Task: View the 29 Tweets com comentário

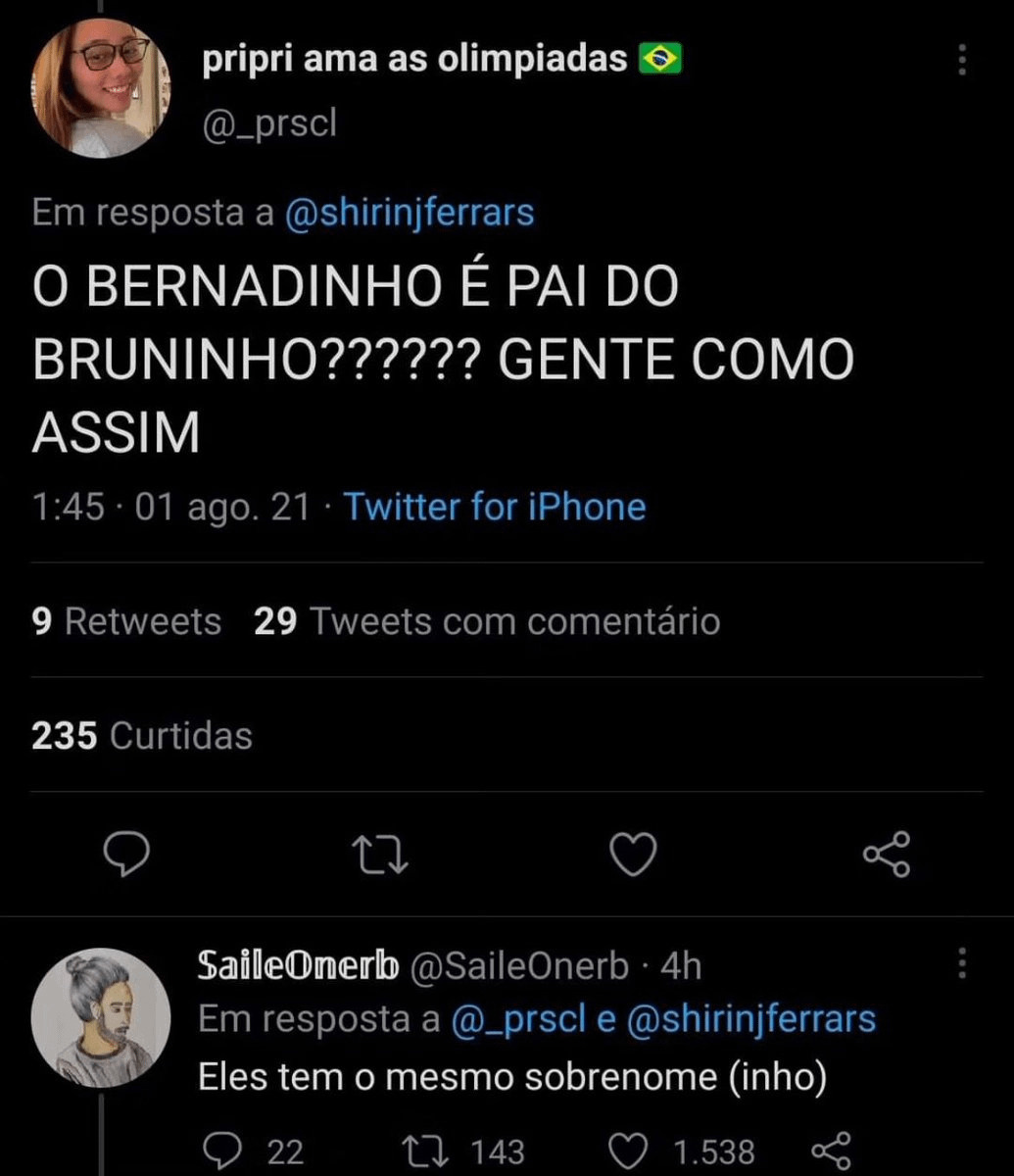Action: (487, 621)
